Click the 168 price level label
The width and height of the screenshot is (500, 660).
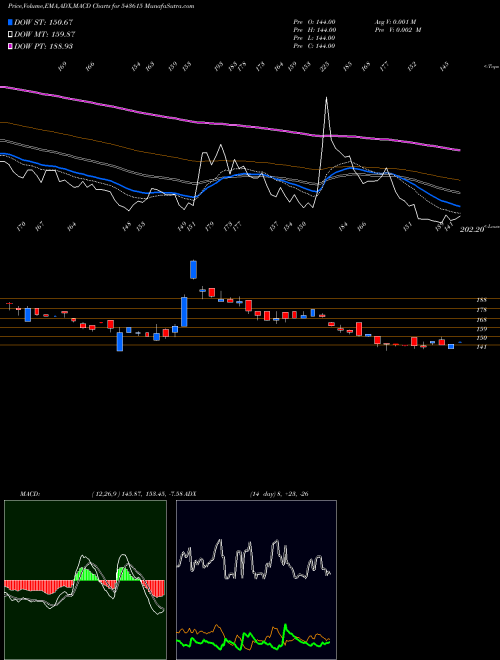[x=481, y=320]
